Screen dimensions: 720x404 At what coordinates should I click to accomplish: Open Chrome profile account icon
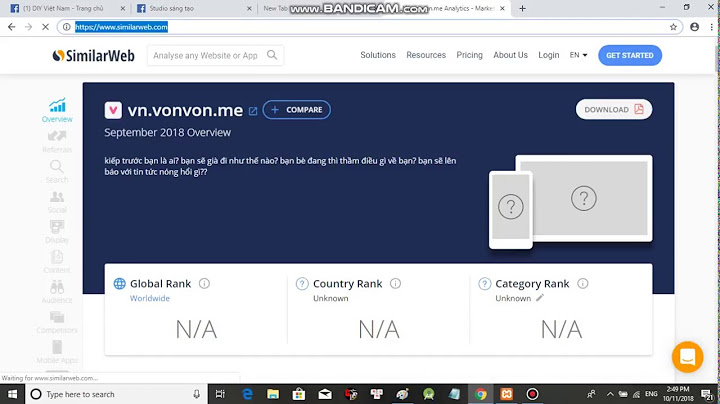695,27
